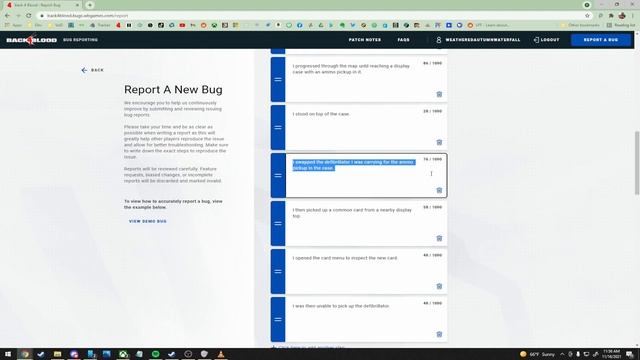
Task: Grab reorder handle of 'opened the card menu' step
Action: pyautogui.click(x=278, y=271)
